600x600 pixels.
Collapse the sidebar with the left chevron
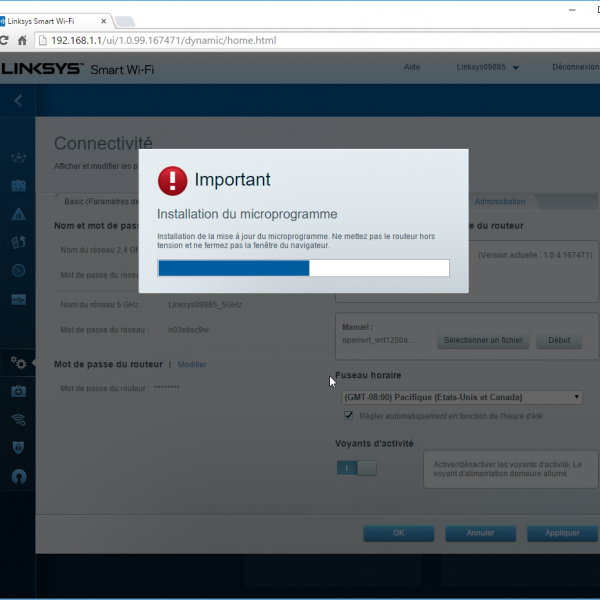pos(18,101)
